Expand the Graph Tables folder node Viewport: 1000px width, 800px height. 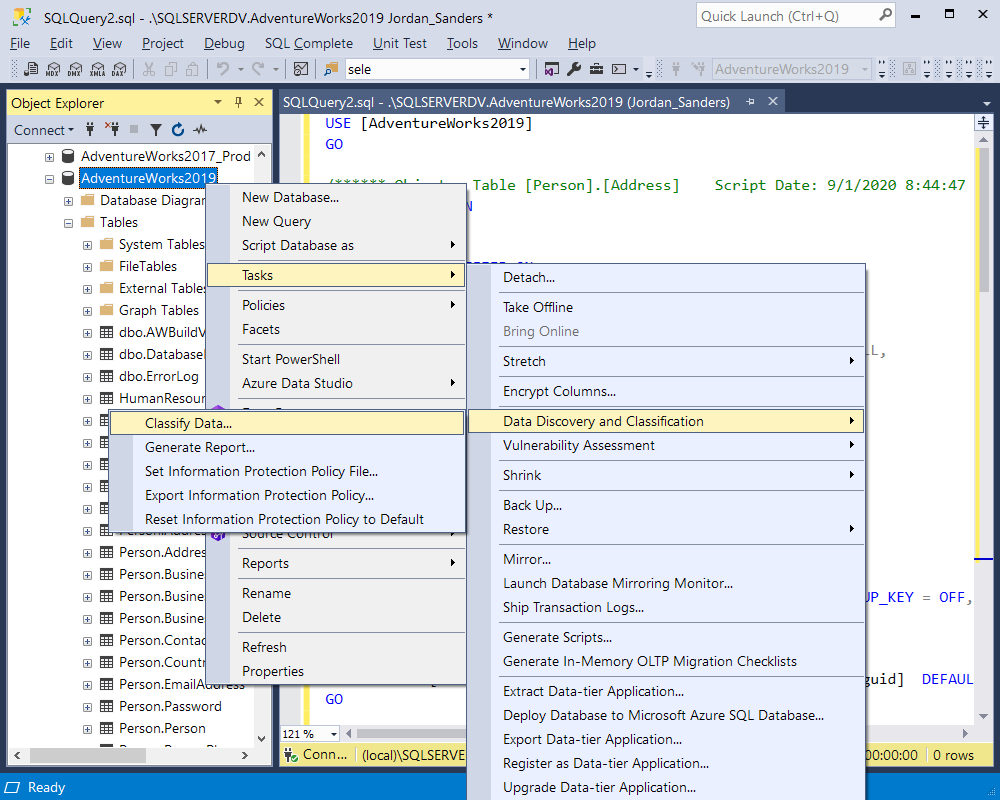pos(87,311)
